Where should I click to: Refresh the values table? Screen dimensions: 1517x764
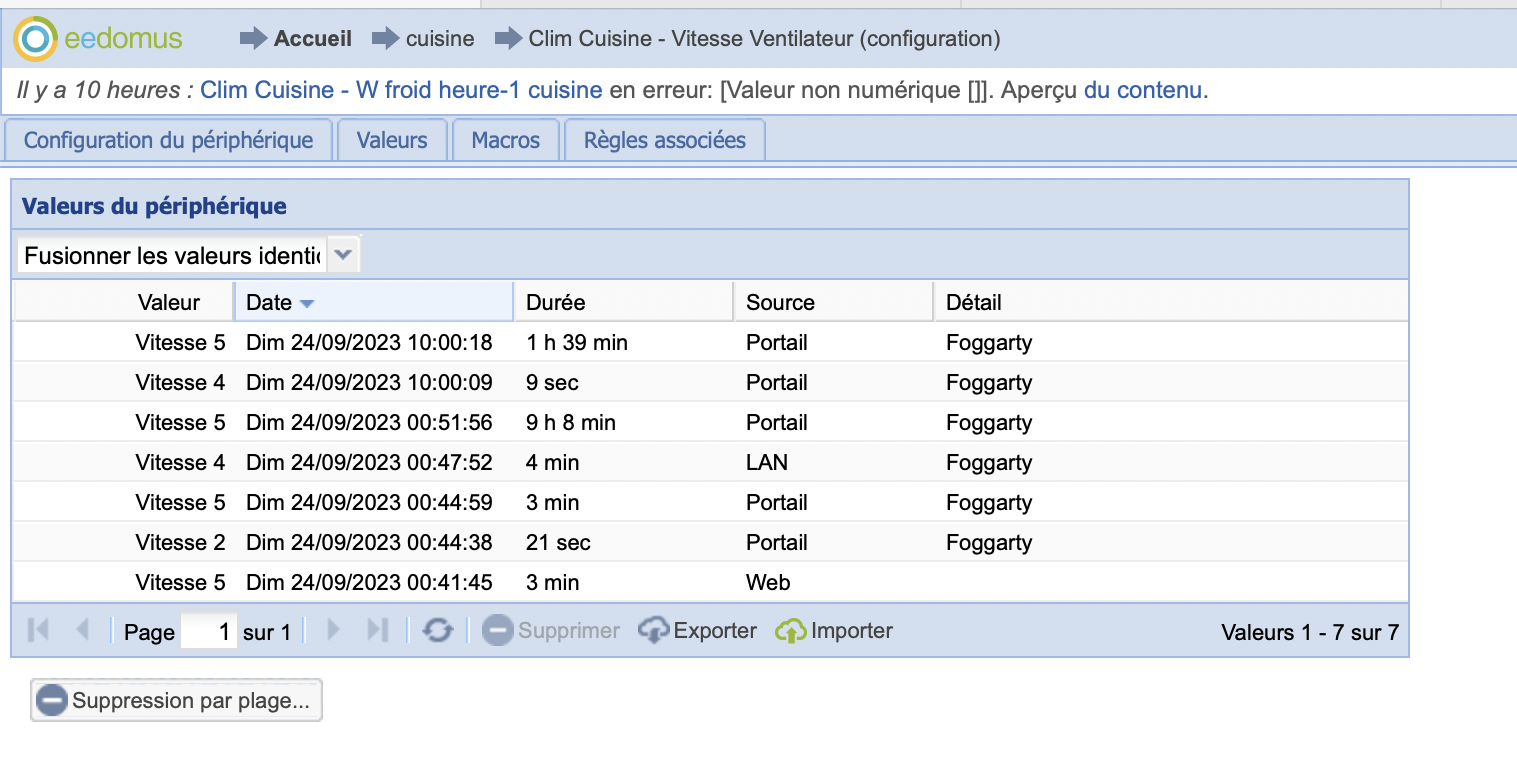tap(437, 630)
